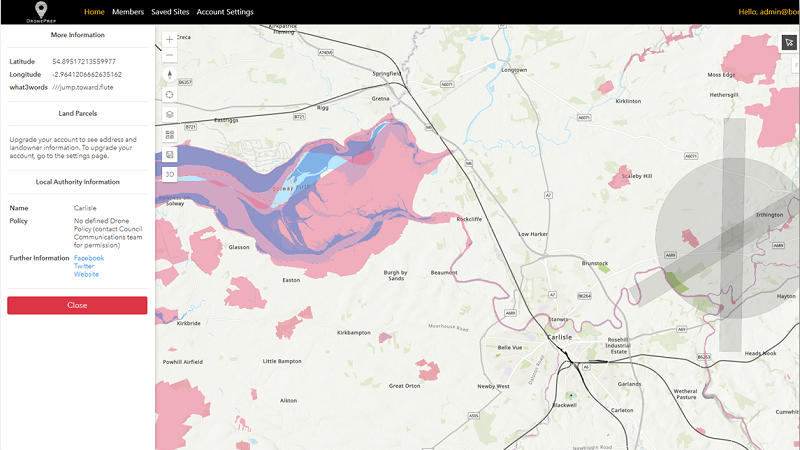Click the Powhill Airfield label
This screenshot has width=800, height=450.
point(183,362)
